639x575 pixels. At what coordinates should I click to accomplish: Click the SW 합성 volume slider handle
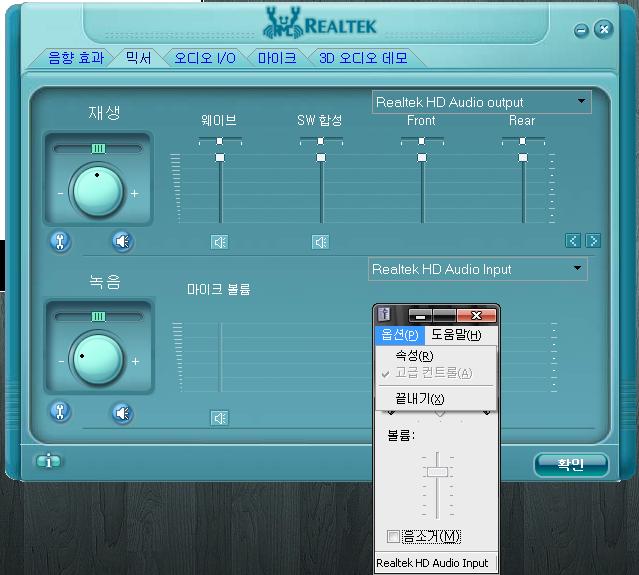[x=321, y=157]
